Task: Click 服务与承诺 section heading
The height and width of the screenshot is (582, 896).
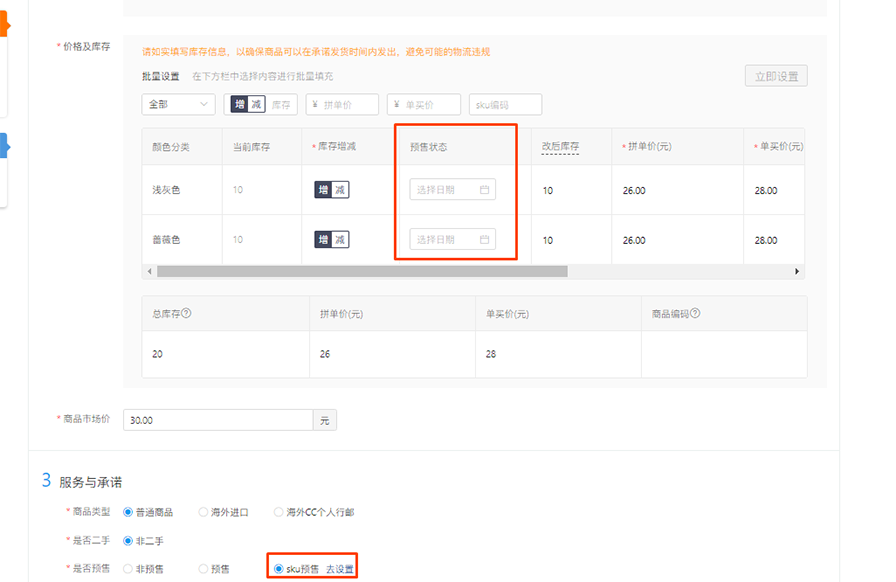Action: click(90, 483)
